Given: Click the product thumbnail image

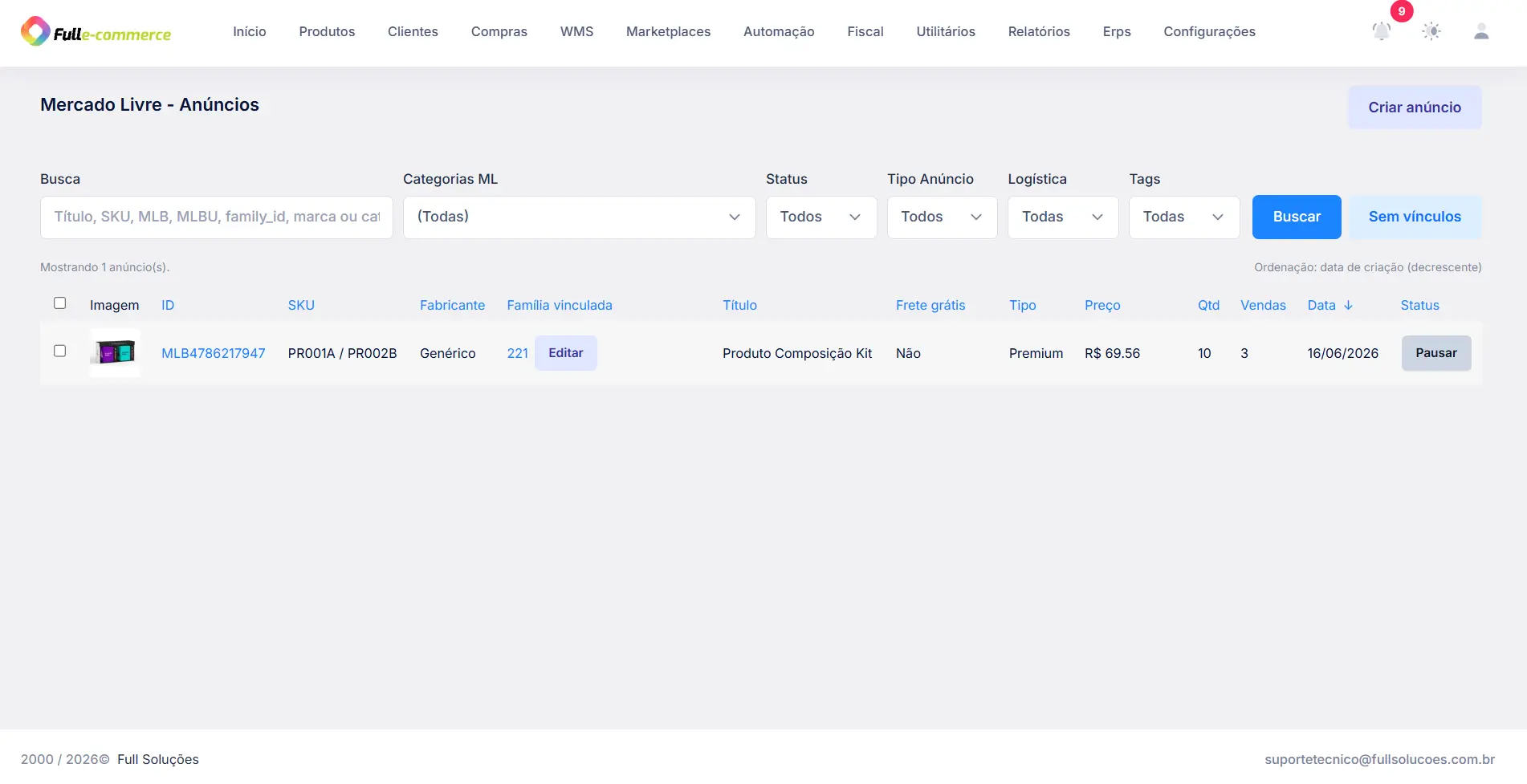Looking at the screenshot, I should click(x=115, y=352).
